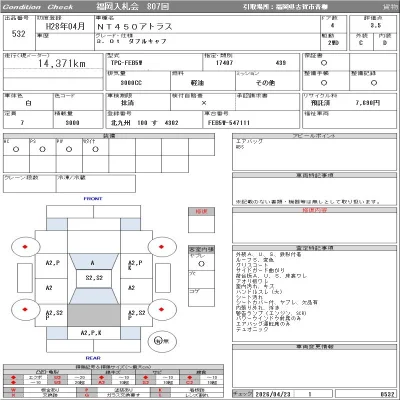400x400 pixels.
Task: Click the Condition Check header title
Action: click(38, 7)
